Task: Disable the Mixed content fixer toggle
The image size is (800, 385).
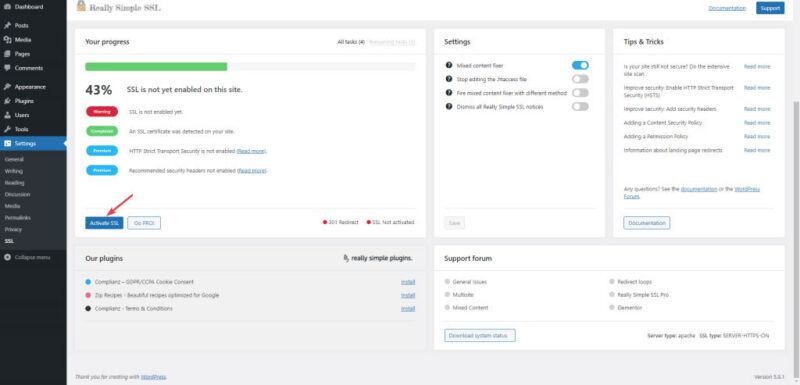Action: pyautogui.click(x=580, y=65)
